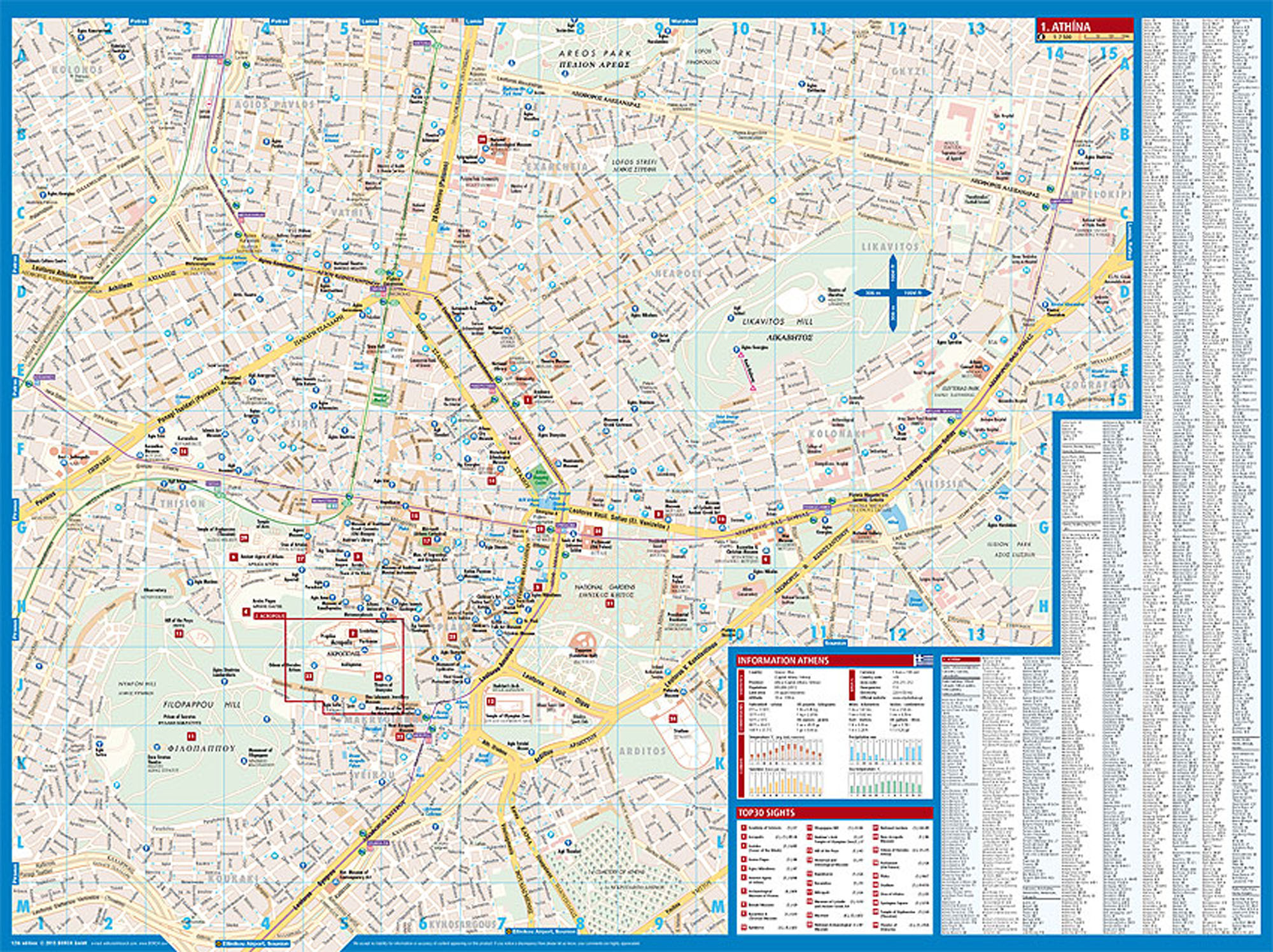Click the 'AMPELOKIPI' district name
The width and height of the screenshot is (1273, 952).
point(1098,193)
